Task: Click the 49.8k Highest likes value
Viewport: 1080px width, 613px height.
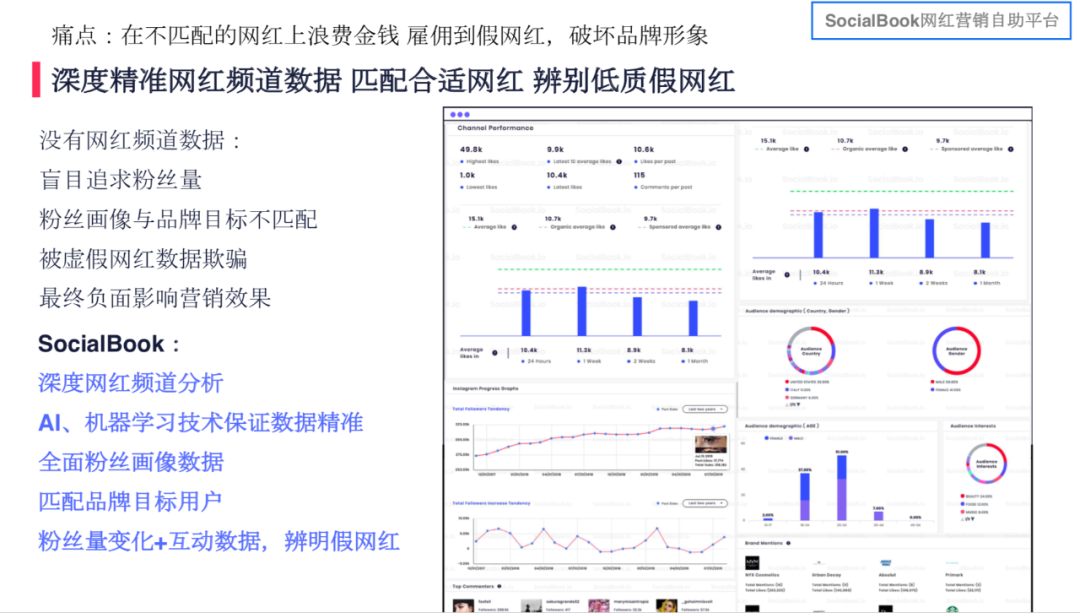Action: click(x=471, y=149)
